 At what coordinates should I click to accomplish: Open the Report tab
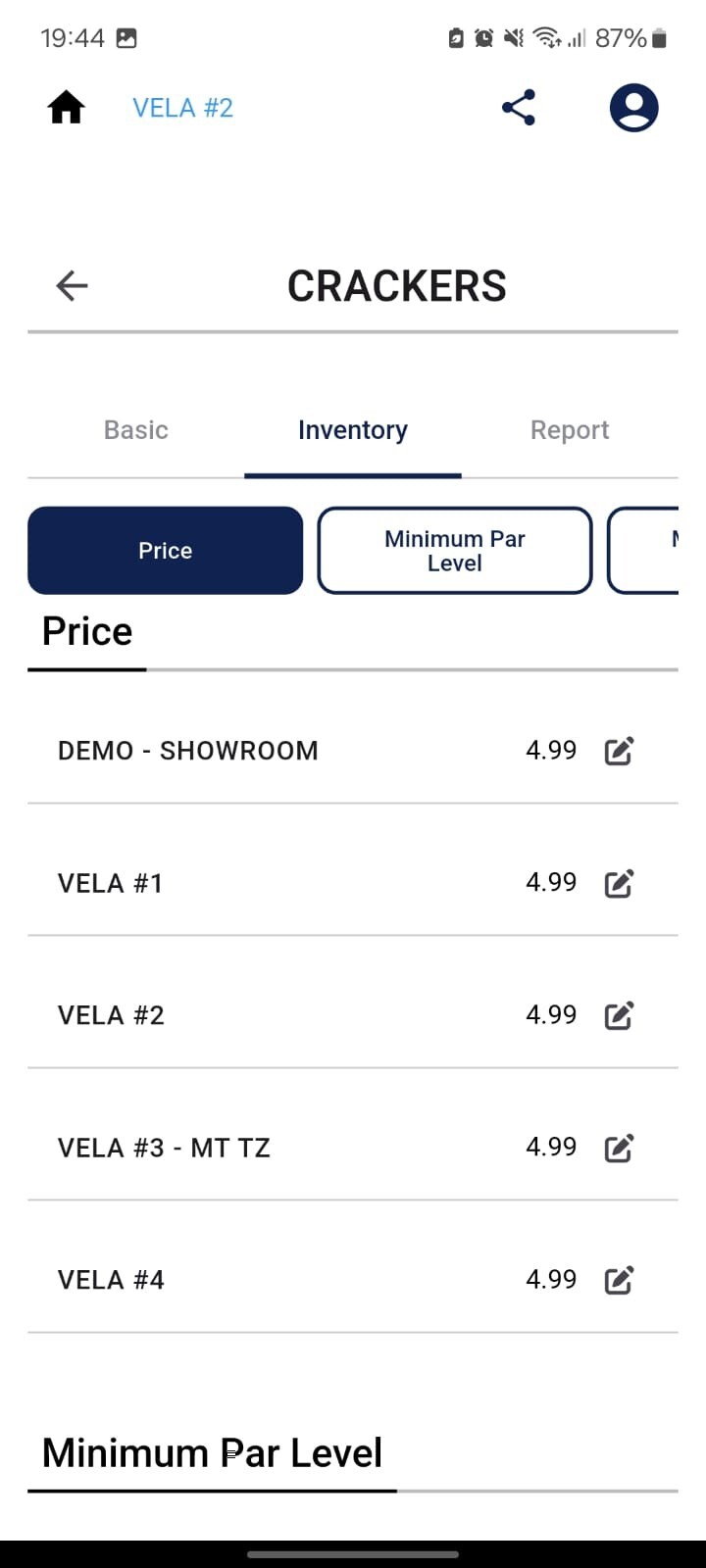pos(570,430)
